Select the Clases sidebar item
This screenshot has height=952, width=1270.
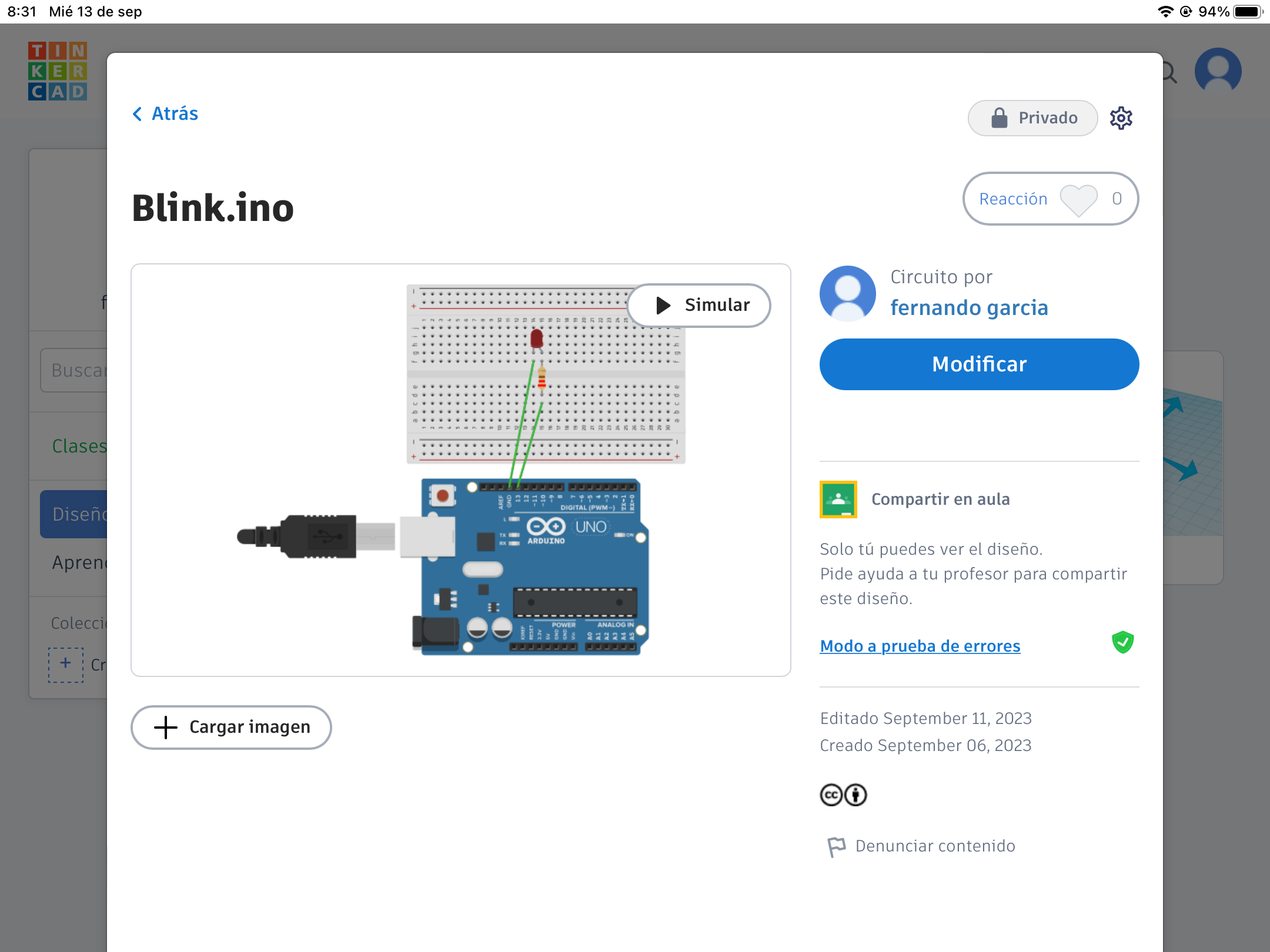pos(79,446)
